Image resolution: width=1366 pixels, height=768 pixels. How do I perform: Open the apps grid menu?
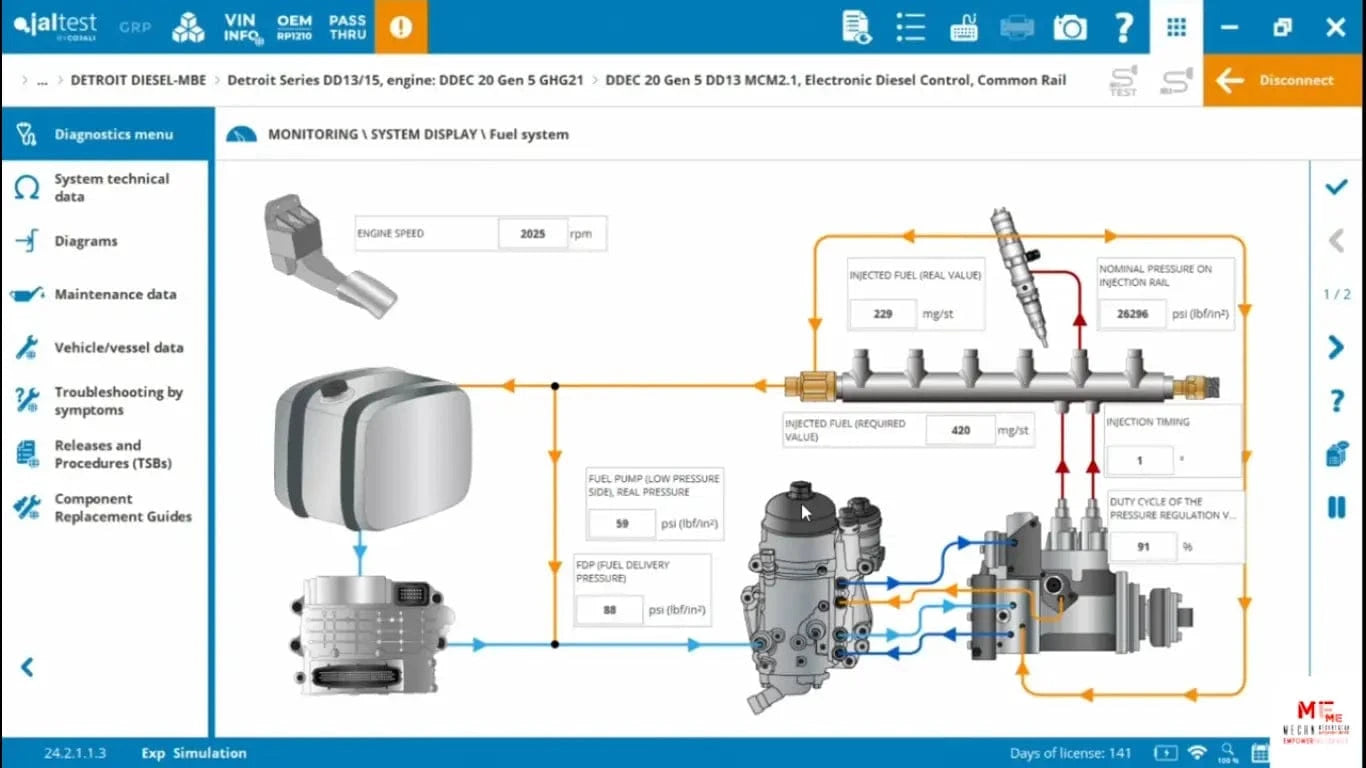1176,27
